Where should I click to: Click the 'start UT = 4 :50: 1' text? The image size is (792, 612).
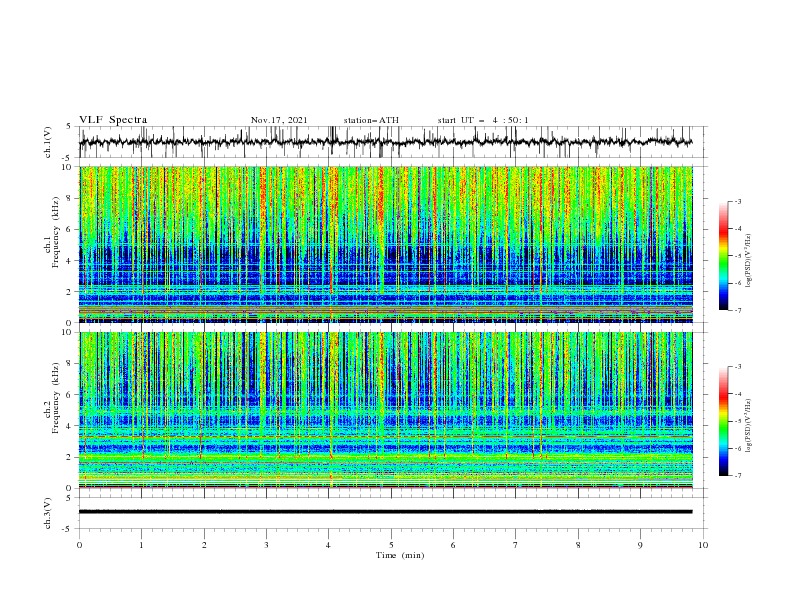pyautogui.click(x=483, y=120)
